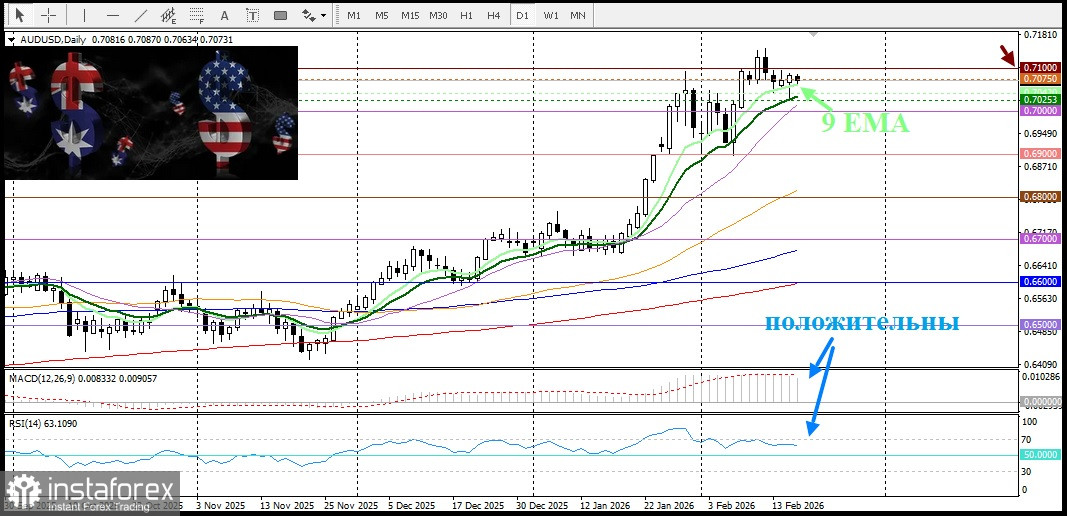Switch chart to M1 timeframe
This screenshot has height=516, width=1067.
[354, 15]
